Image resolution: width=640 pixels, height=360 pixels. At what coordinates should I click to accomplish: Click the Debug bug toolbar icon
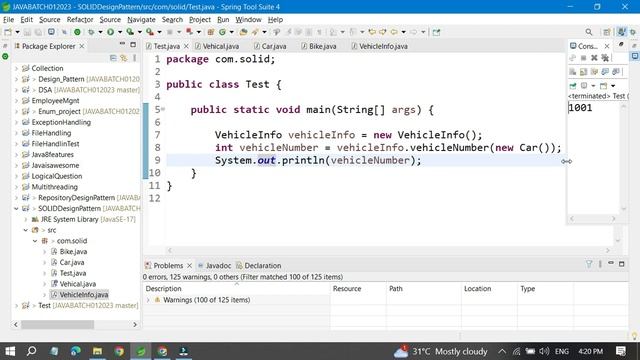91,32
